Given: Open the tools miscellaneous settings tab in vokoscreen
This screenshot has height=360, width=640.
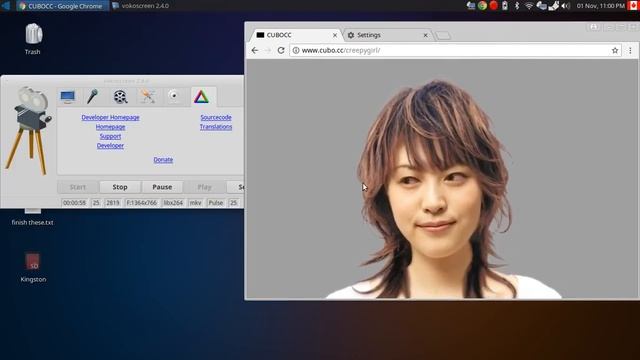Looking at the screenshot, I should (147, 97).
